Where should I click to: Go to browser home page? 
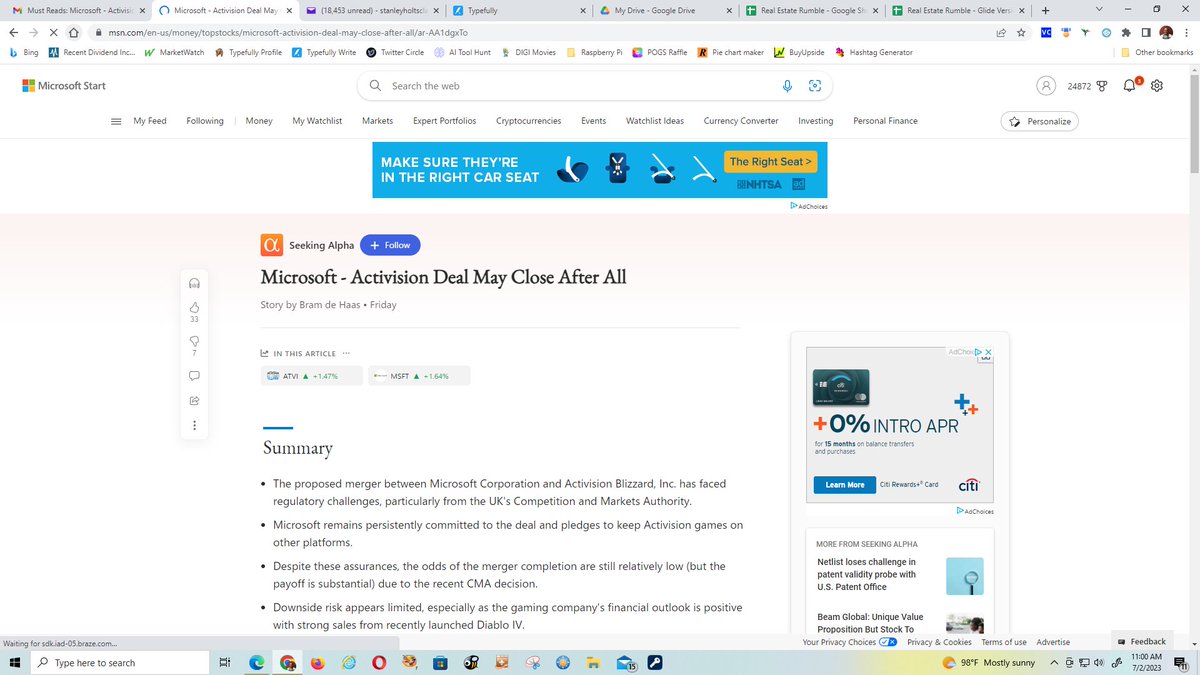pyautogui.click(x=73, y=32)
